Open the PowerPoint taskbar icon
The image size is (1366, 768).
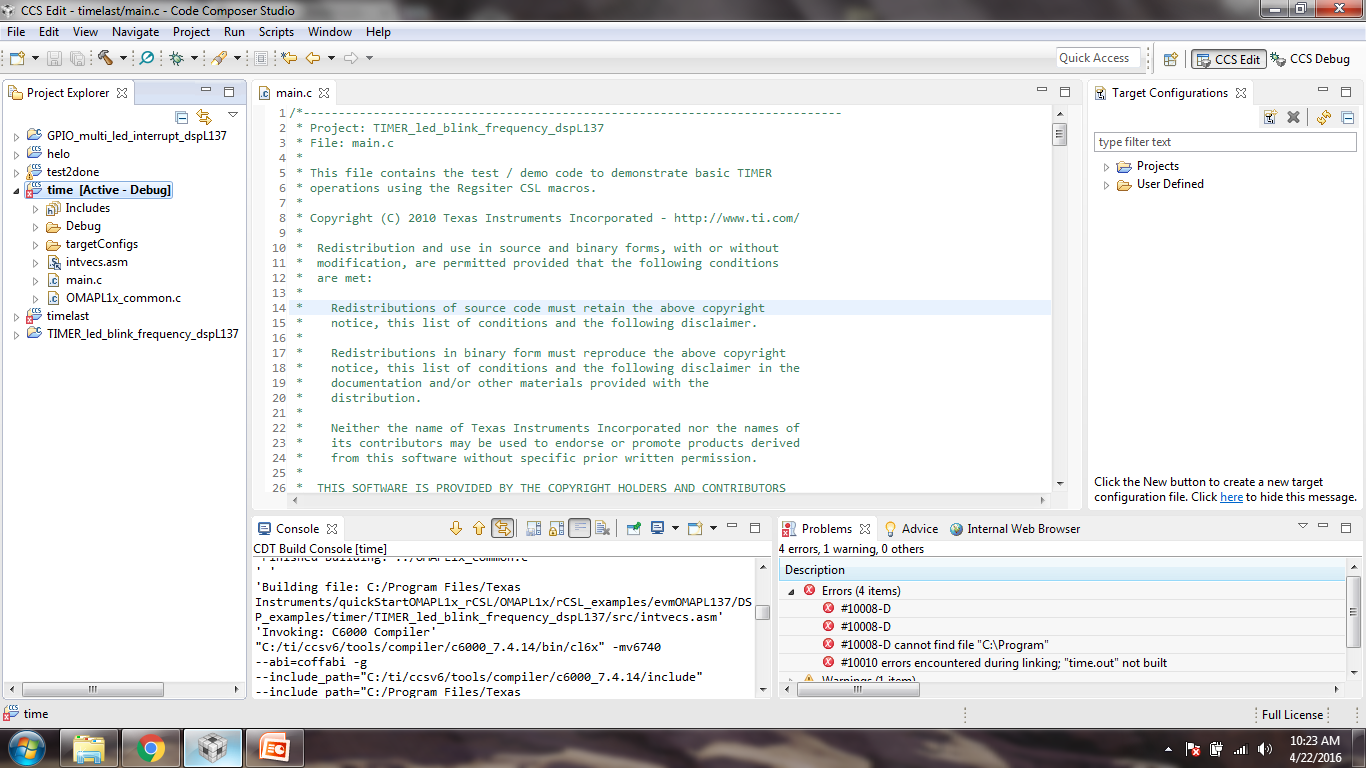click(x=274, y=748)
